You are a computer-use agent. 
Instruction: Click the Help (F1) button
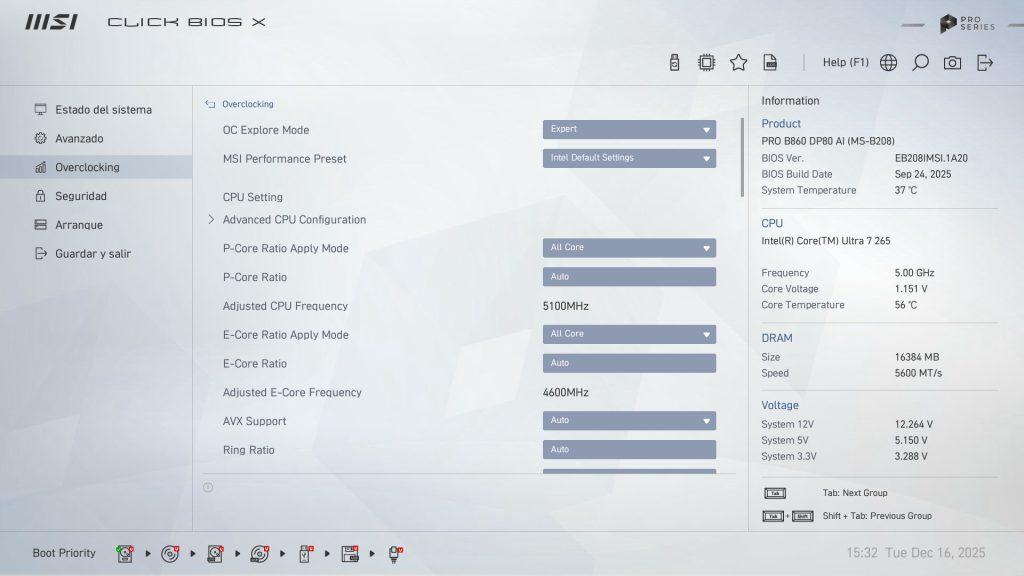click(846, 62)
